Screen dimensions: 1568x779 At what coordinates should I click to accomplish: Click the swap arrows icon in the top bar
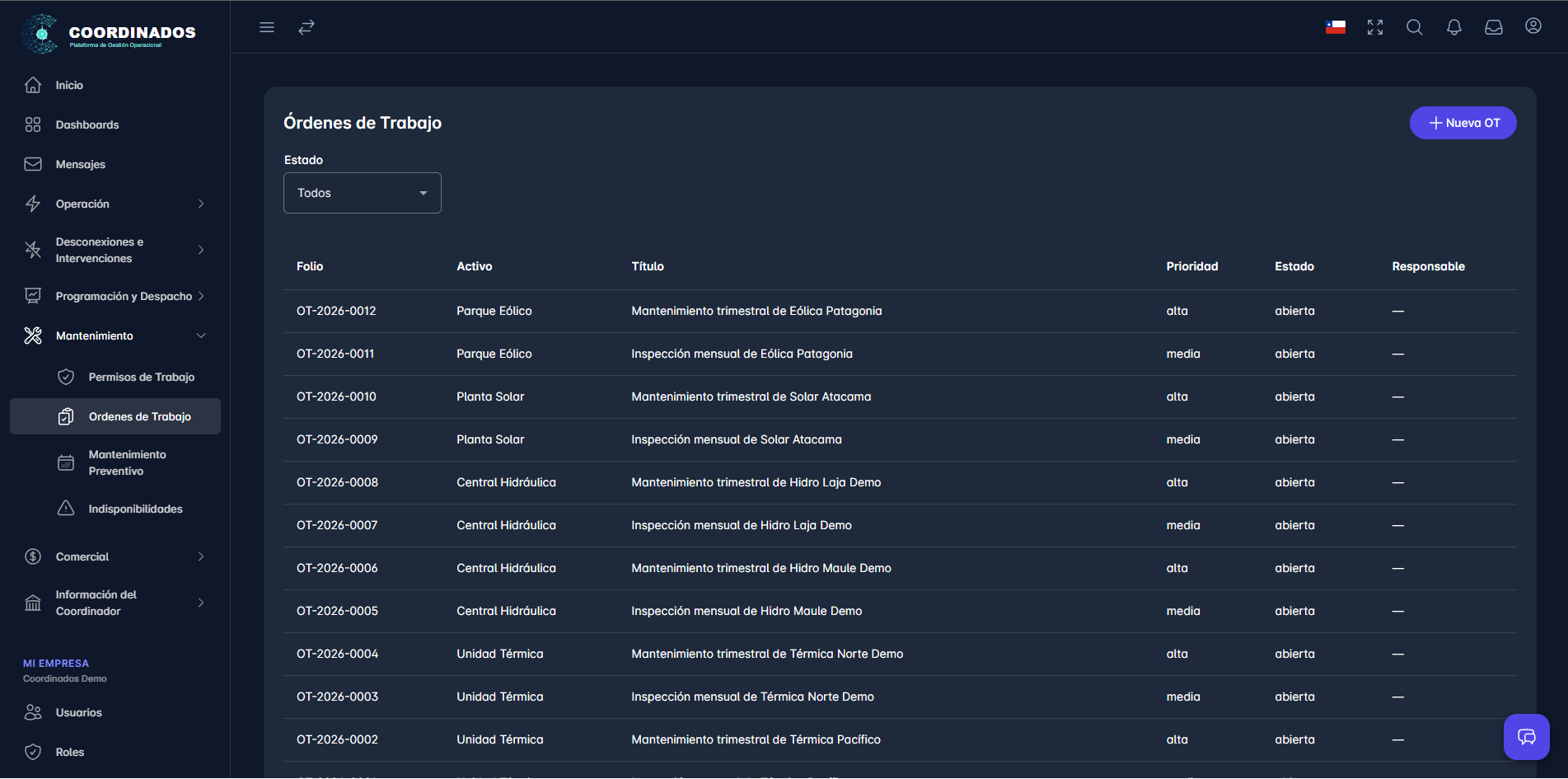click(x=307, y=27)
